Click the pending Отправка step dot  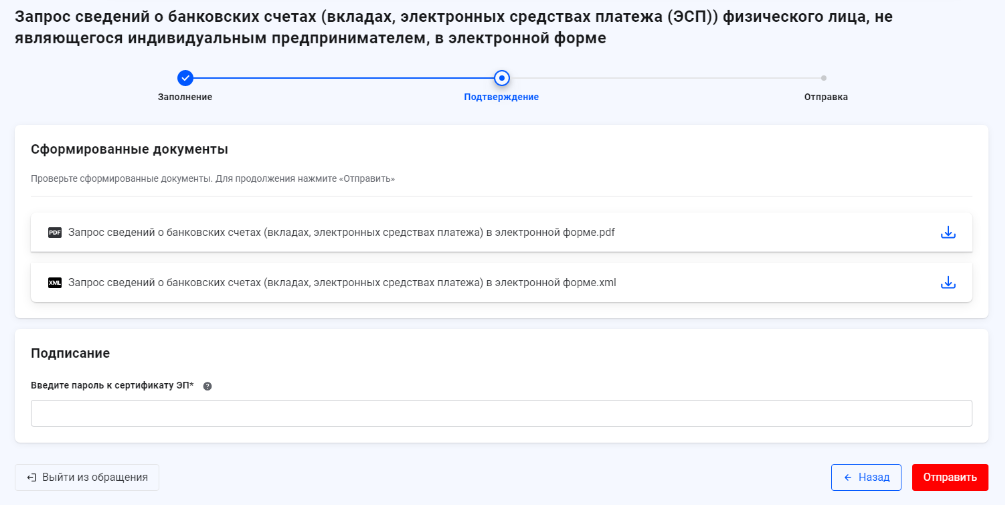[824, 78]
